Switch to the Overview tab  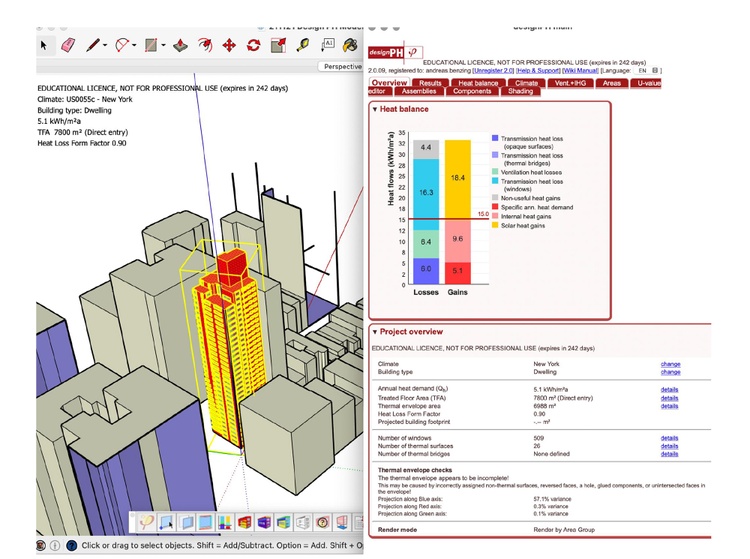click(x=389, y=82)
